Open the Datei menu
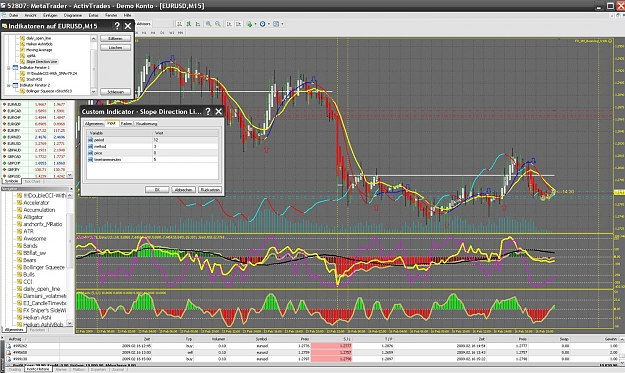 tap(13, 15)
